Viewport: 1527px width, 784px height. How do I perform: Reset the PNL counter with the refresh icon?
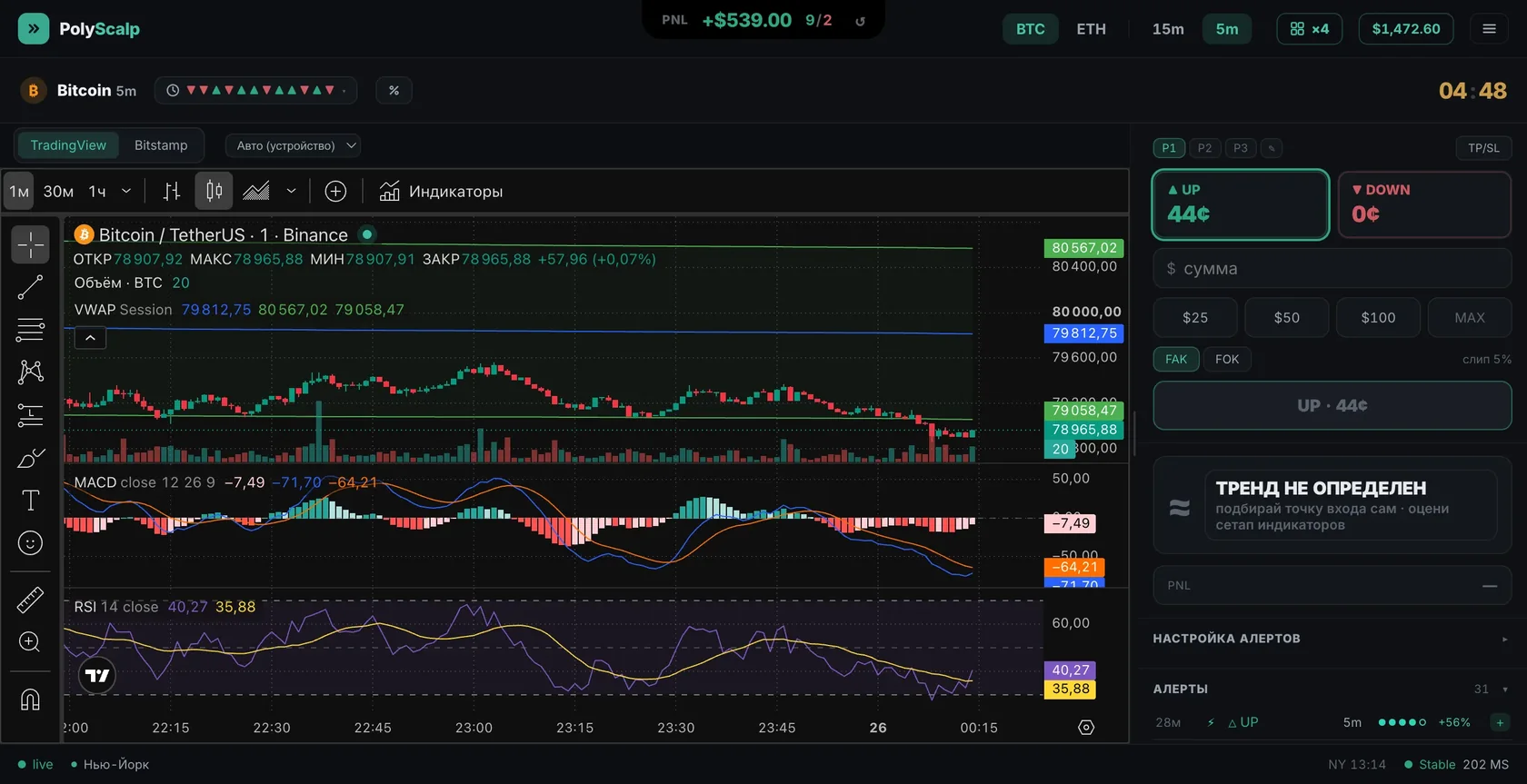[x=860, y=21]
